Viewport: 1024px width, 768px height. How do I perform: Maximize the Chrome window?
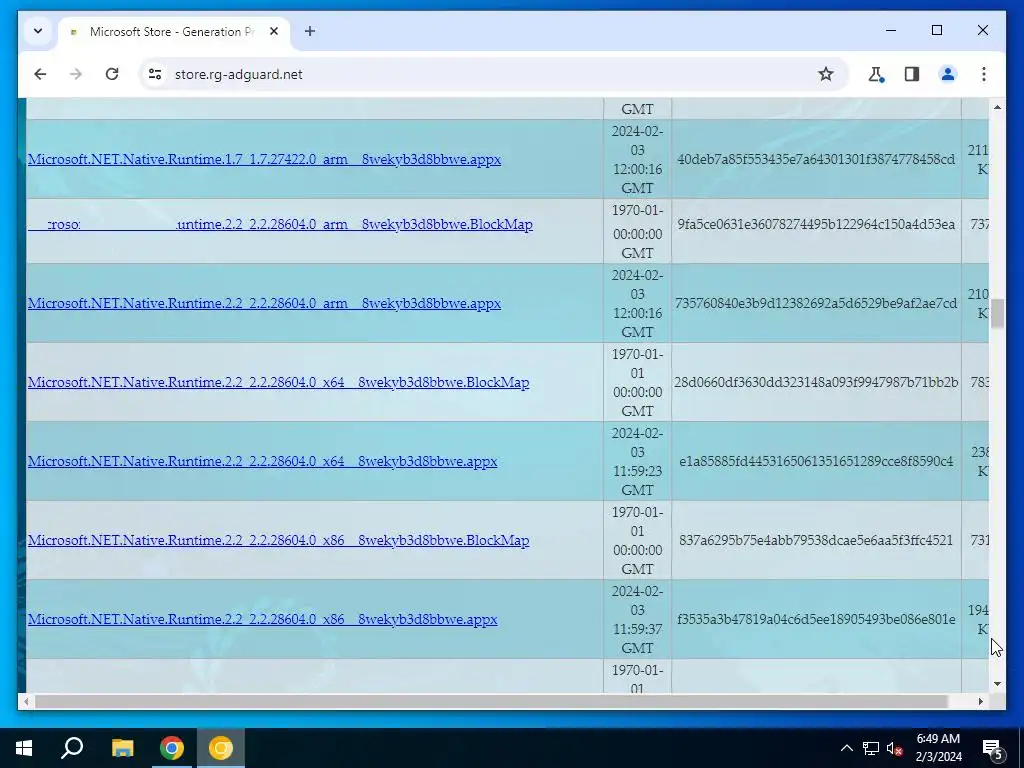936,30
